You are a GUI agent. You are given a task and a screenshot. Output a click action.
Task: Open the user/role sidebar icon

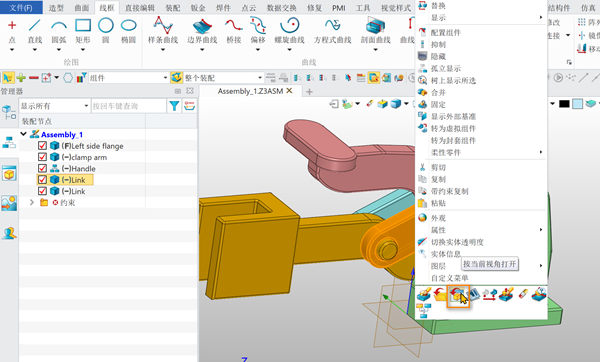pyautogui.click(x=9, y=233)
